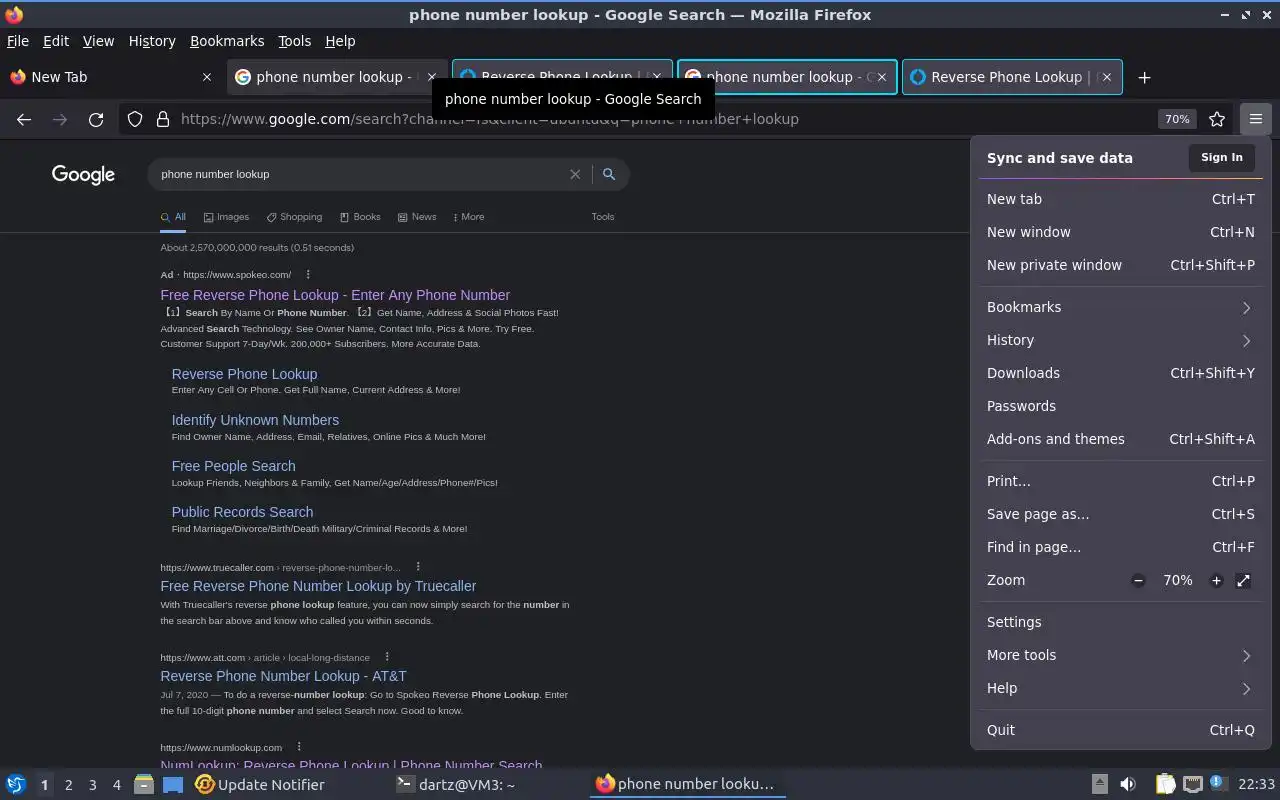
Task: Enter full screen from Zoom row
Action: tap(1243, 580)
